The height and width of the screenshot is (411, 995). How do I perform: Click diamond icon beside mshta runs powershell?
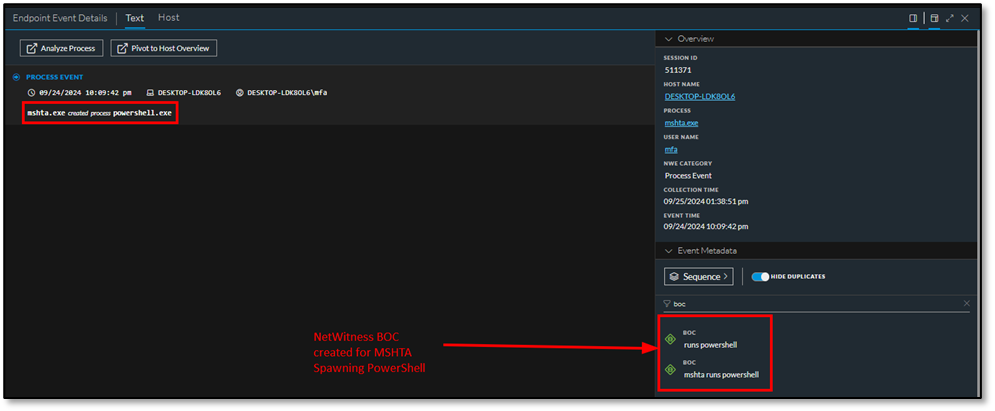670,369
